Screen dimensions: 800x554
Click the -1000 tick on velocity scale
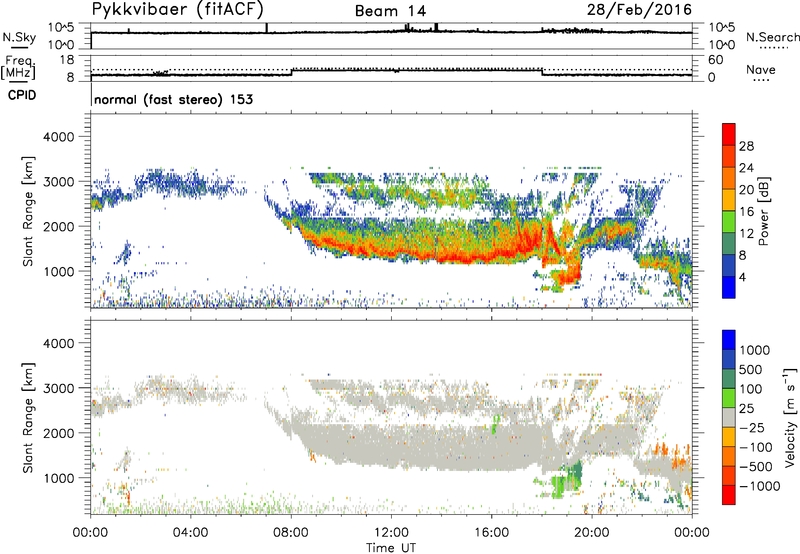coord(759,486)
